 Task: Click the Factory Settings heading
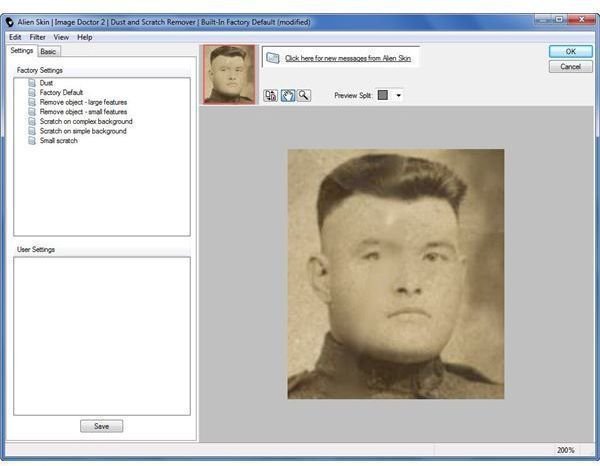(40, 70)
